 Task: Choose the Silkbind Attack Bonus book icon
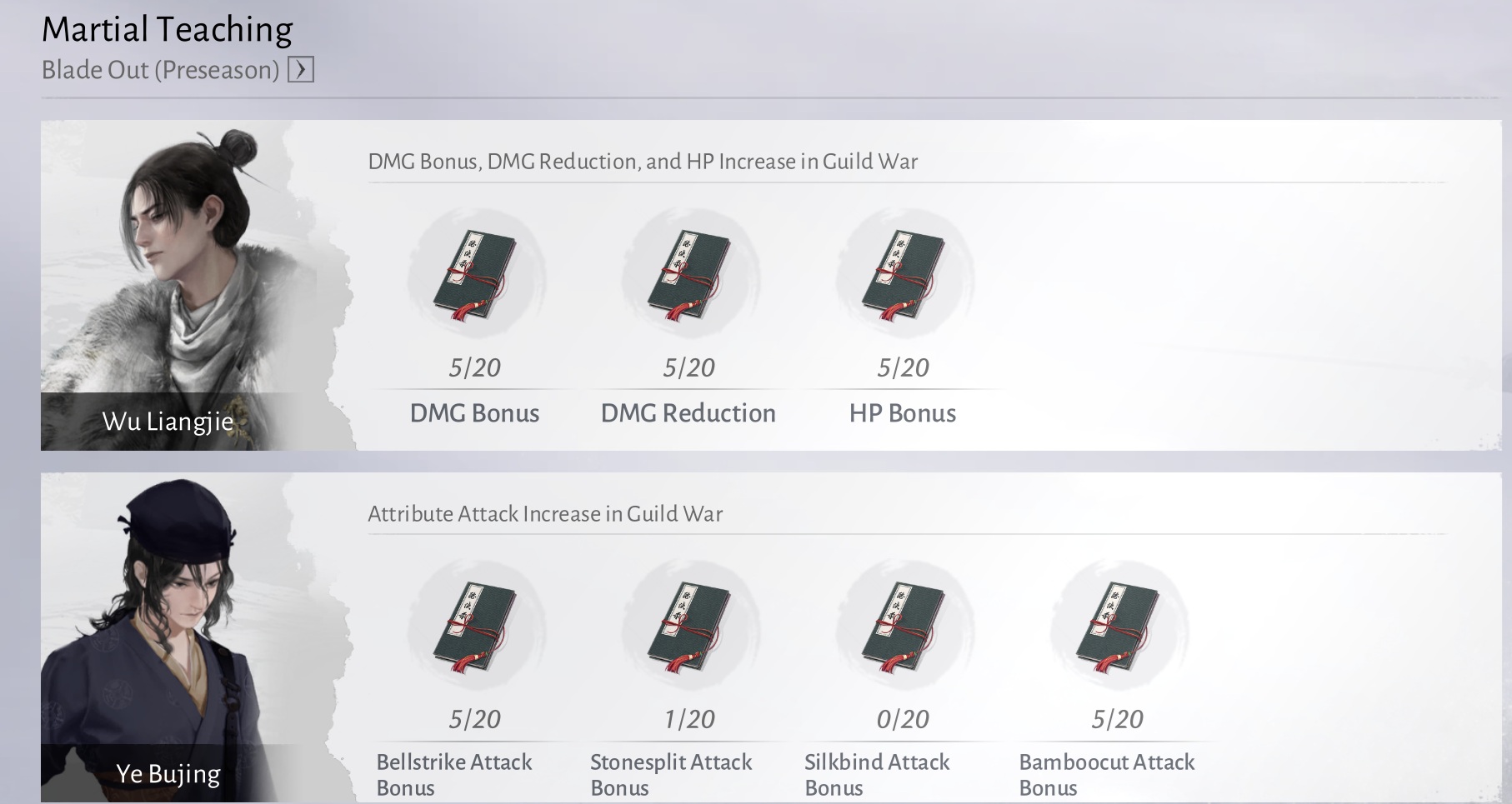(x=904, y=628)
